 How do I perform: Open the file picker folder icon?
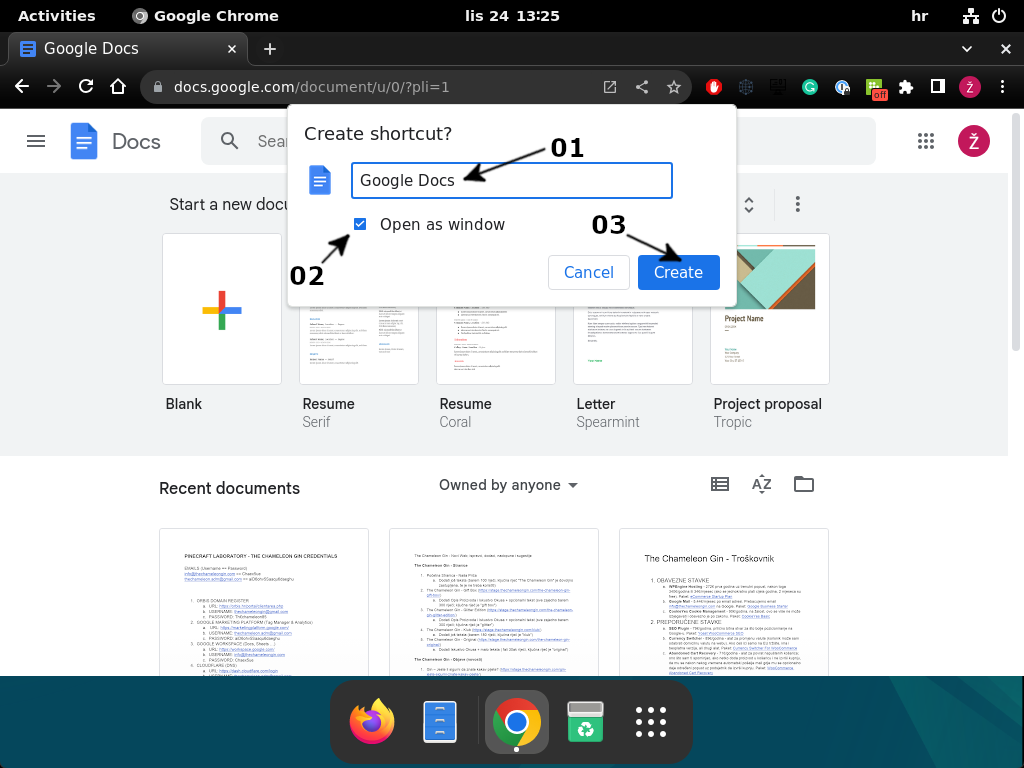pyautogui.click(x=804, y=484)
